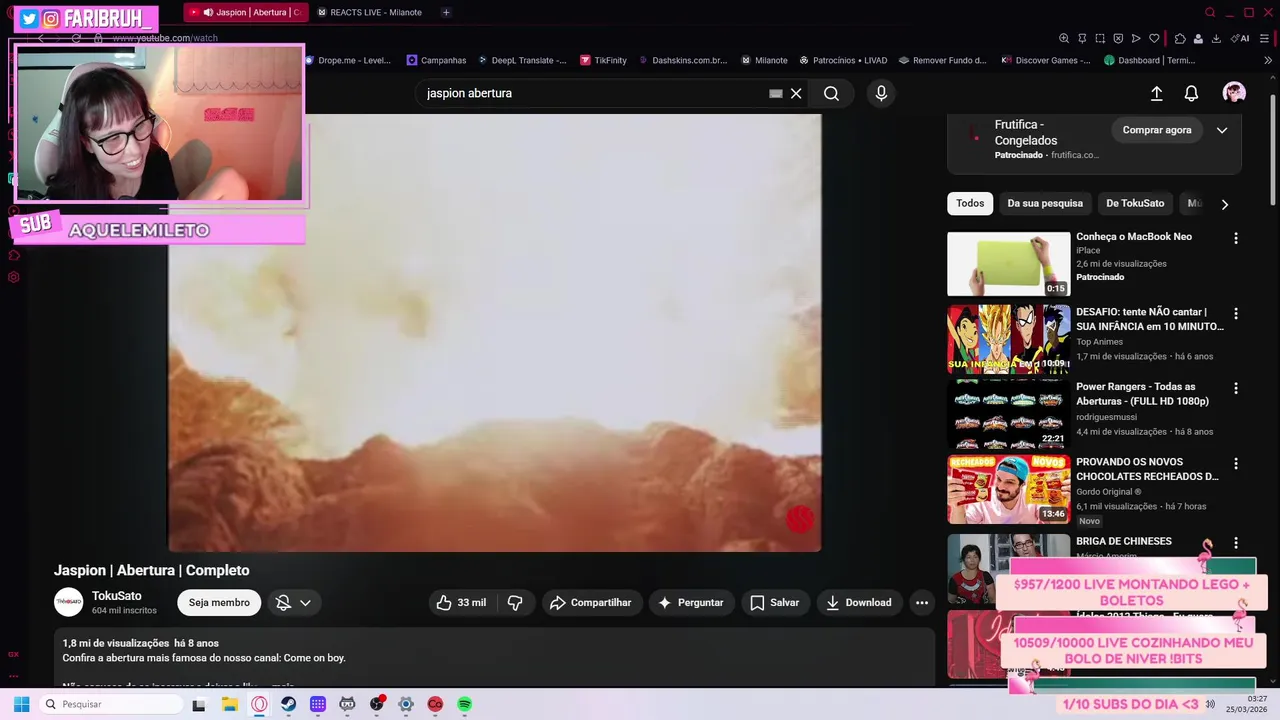The height and width of the screenshot is (720, 1280).
Task: Open menu for PROVANDO OS NOVOS CHOCOLATES video
Action: click(x=1236, y=464)
